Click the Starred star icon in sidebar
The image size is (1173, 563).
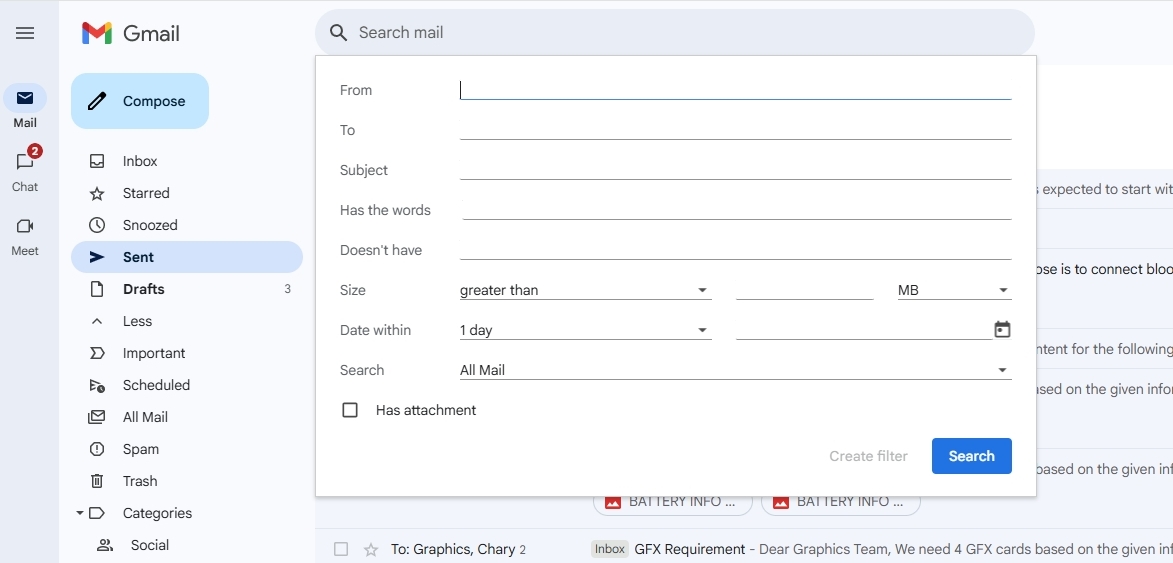click(x=97, y=194)
